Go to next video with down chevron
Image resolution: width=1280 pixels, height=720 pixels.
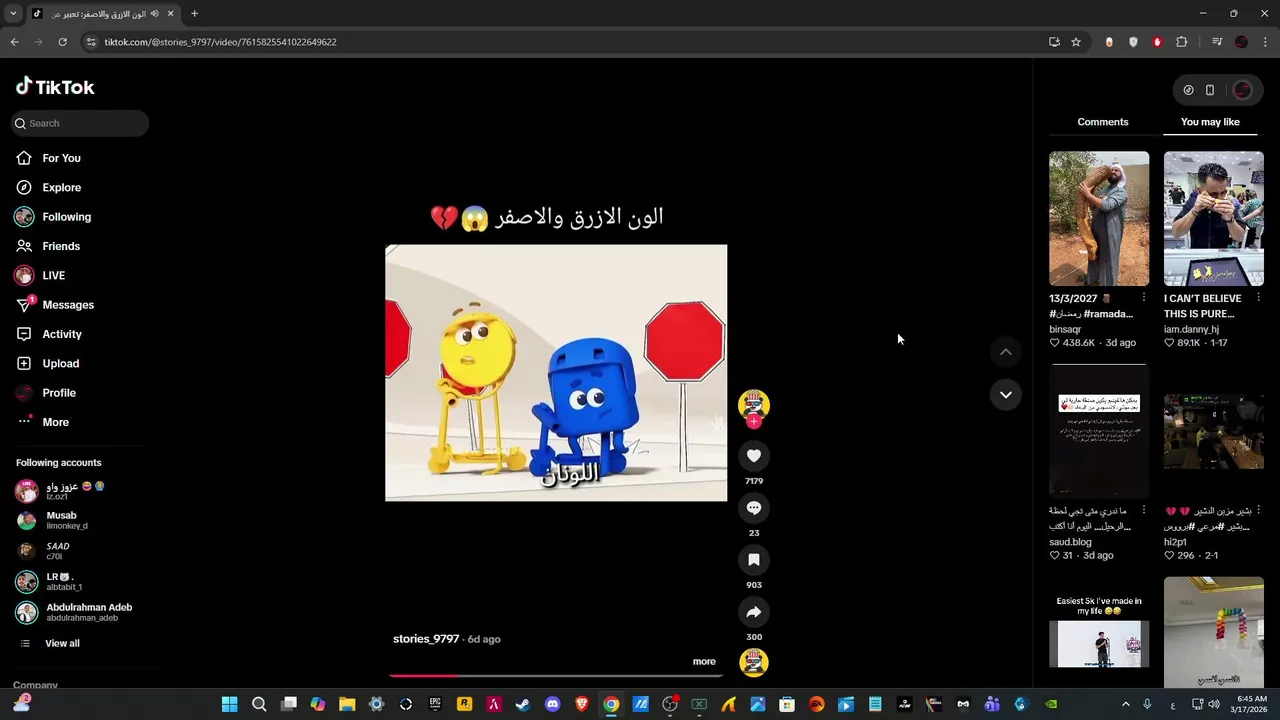coord(1006,395)
